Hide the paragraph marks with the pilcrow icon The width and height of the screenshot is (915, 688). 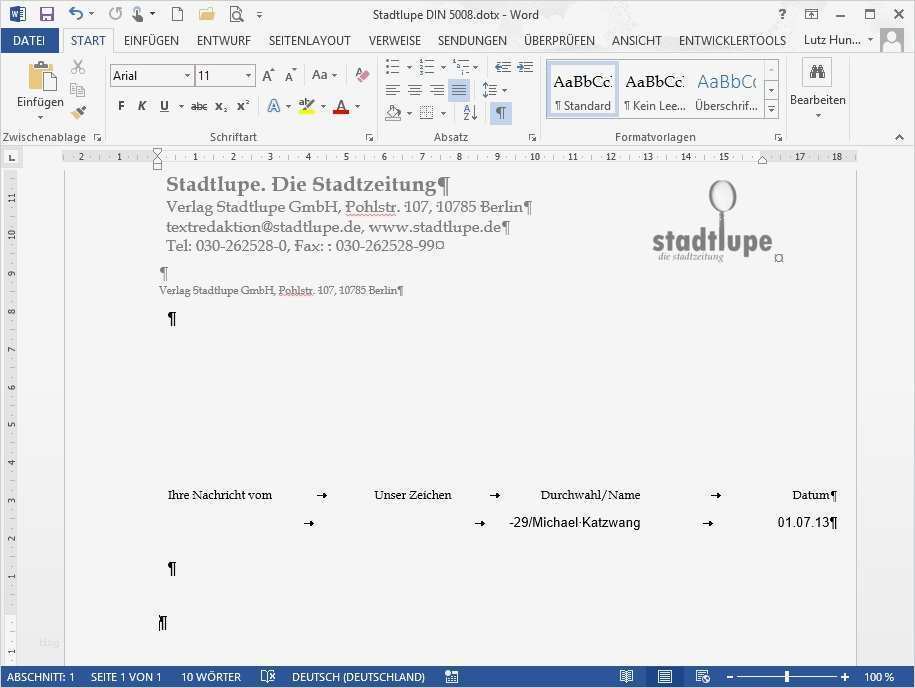(501, 113)
